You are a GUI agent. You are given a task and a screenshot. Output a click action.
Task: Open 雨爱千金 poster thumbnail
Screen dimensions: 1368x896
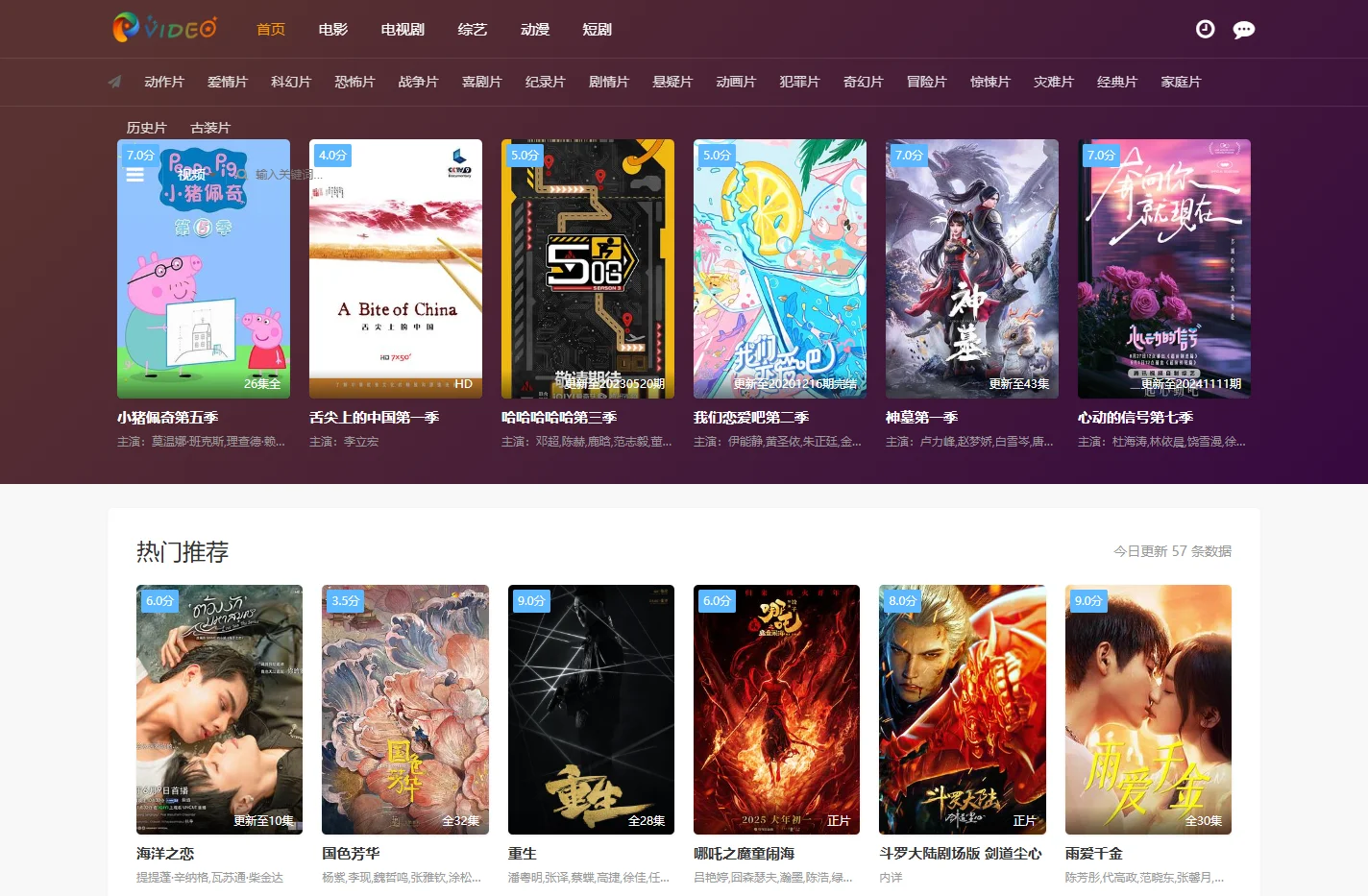[x=1148, y=710]
